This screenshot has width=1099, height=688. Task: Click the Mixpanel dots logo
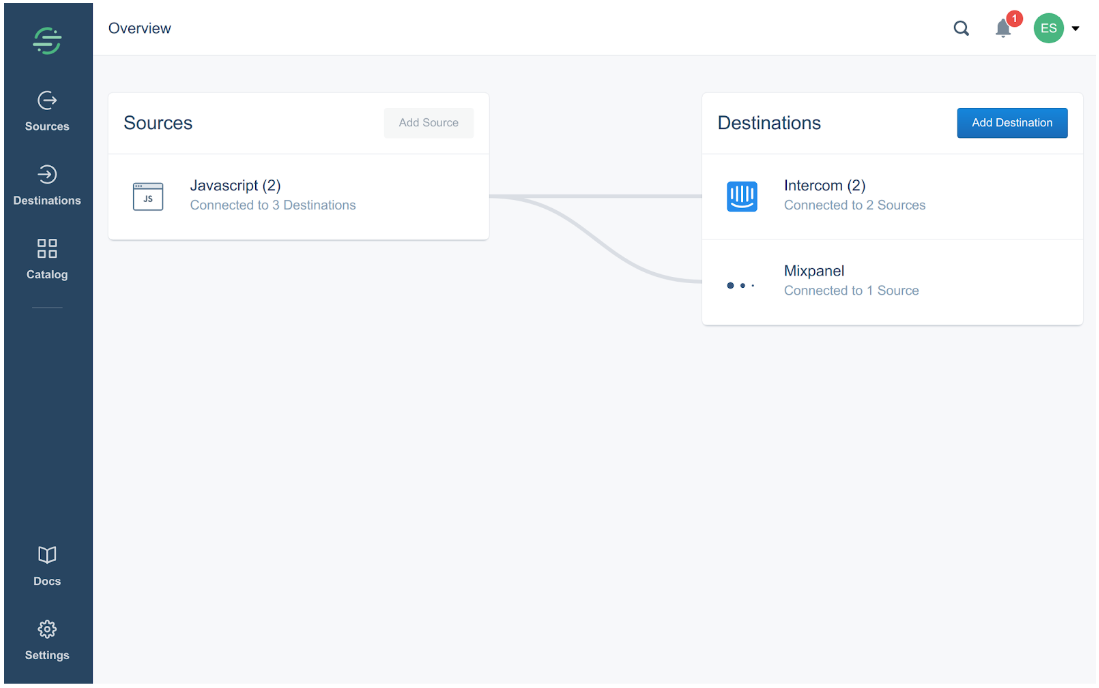pyautogui.click(x=741, y=285)
